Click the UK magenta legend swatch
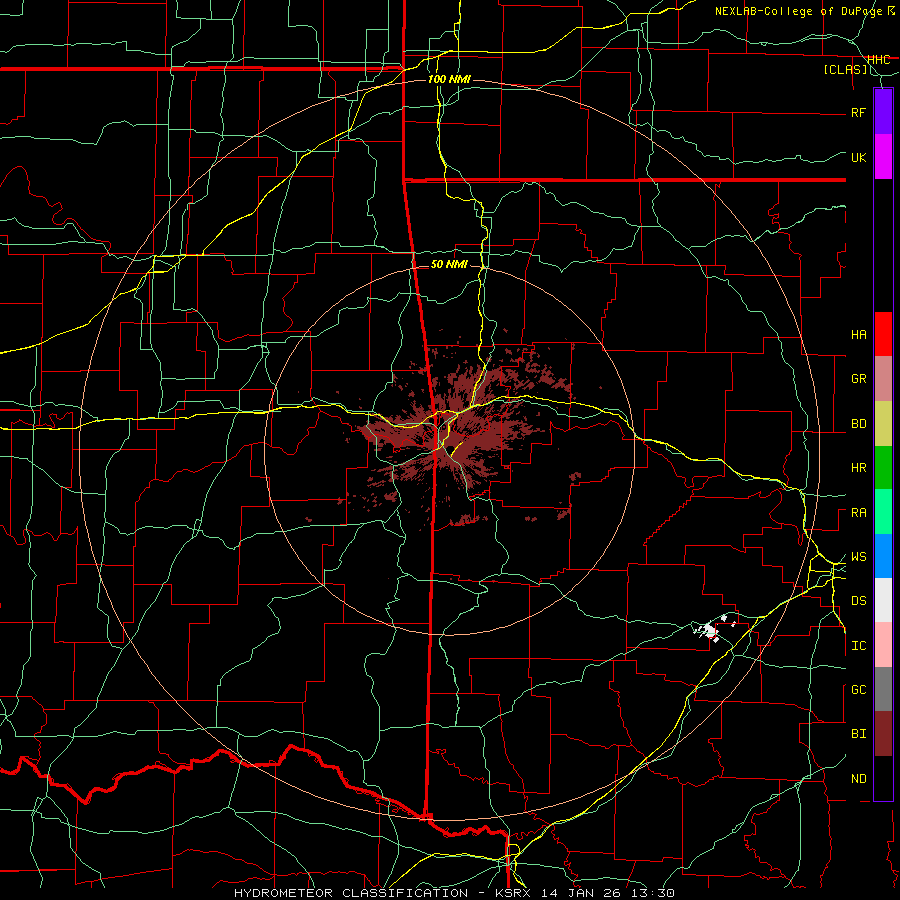 point(883,157)
